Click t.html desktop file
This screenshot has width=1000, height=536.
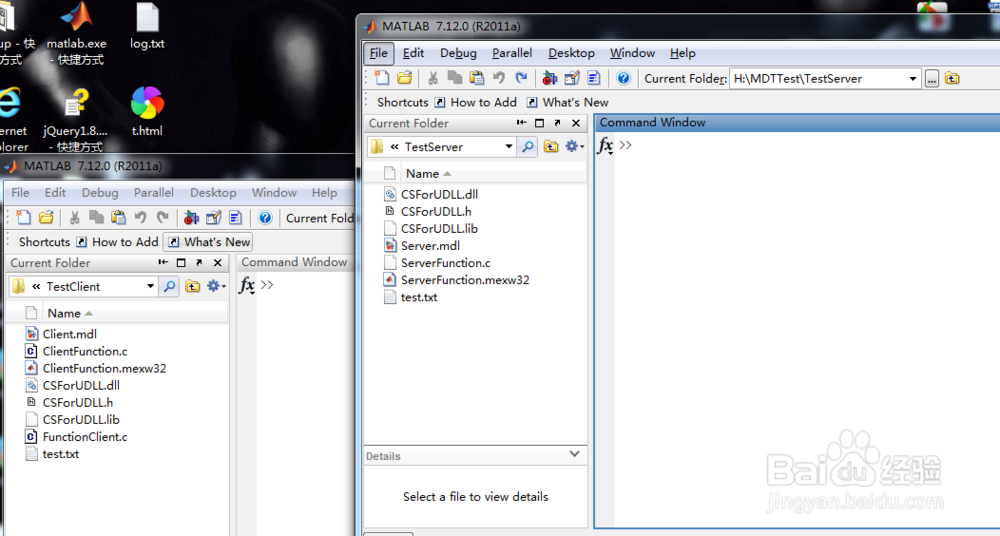(147, 112)
